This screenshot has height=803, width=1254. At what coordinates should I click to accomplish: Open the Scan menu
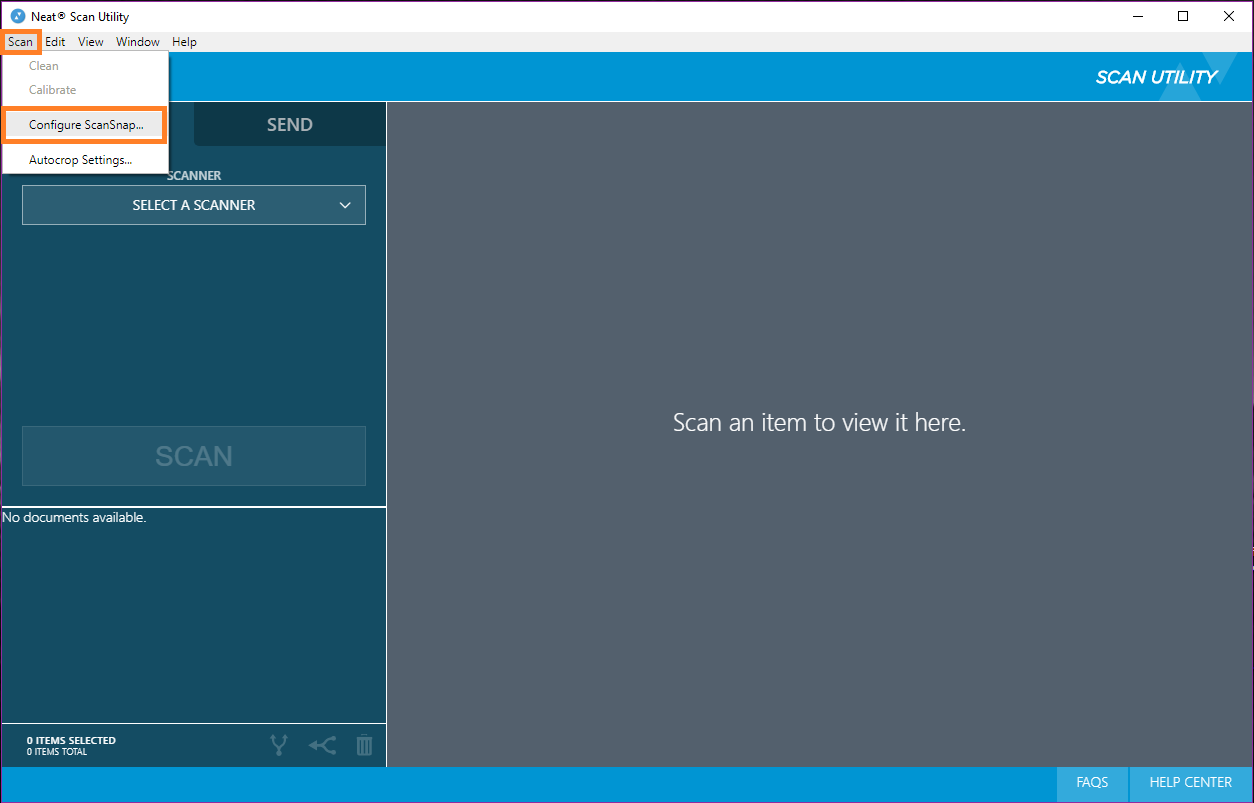(20, 42)
